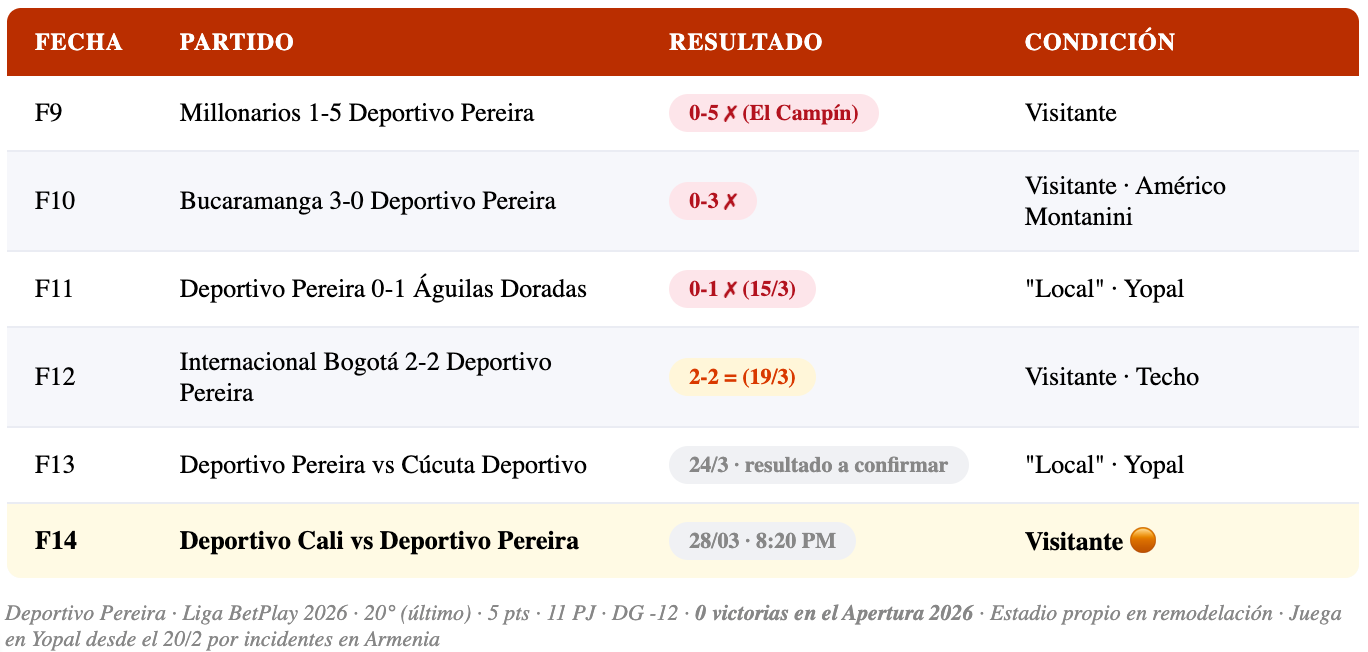Viewport: 1368px width, 652px height.
Task: Click the Visitante · Techo condition cell
Action: [1111, 377]
